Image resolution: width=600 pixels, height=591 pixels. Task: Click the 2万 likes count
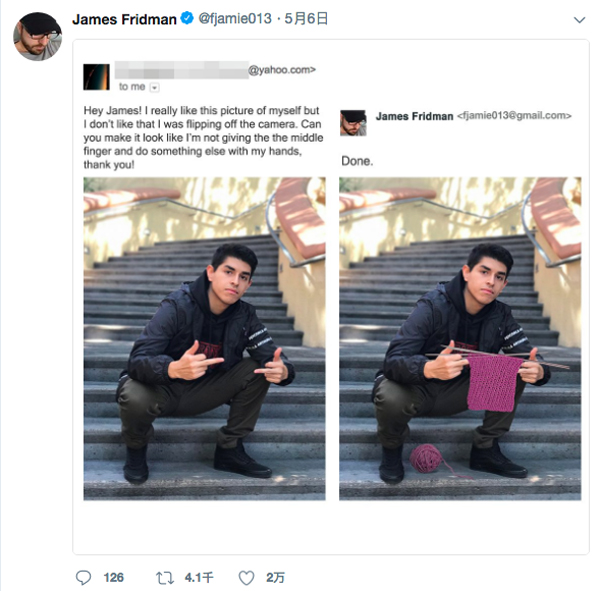(275, 577)
